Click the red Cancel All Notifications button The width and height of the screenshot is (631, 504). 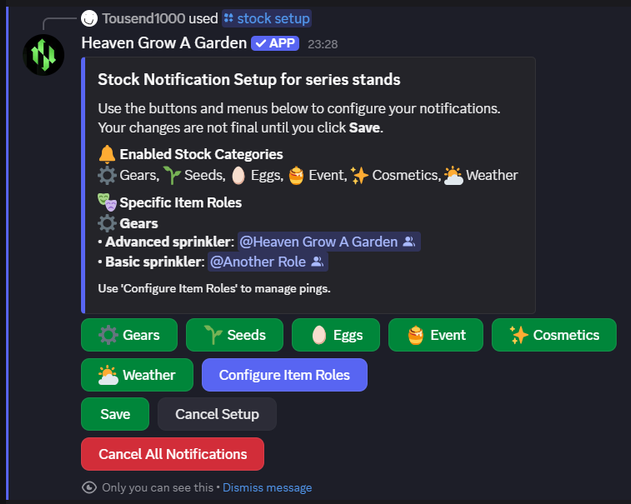[173, 454]
